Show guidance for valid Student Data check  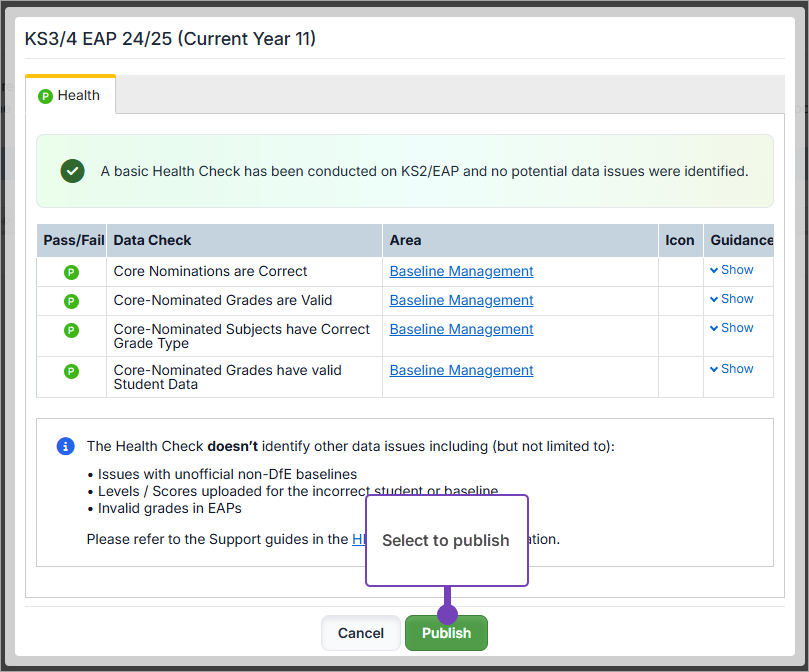click(731, 369)
